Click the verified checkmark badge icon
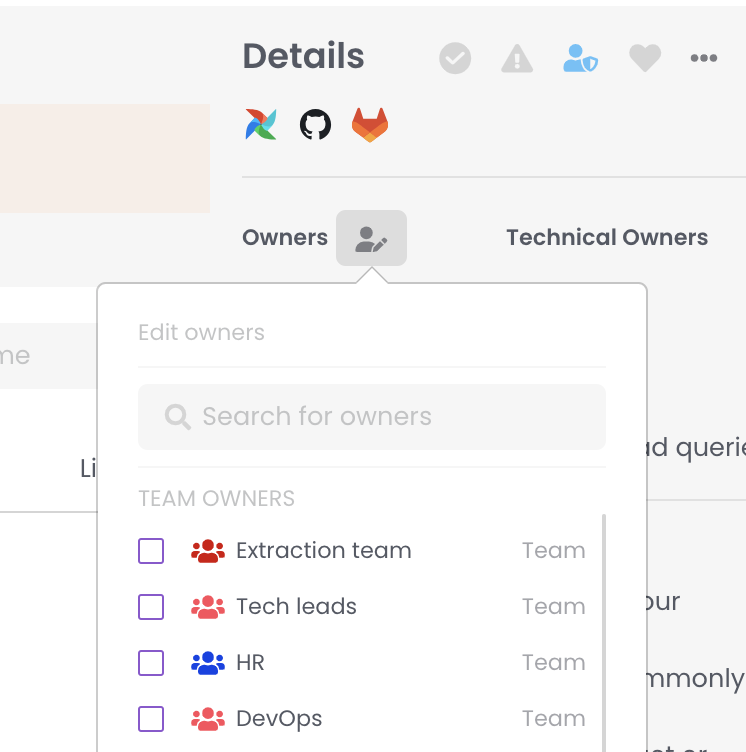The image size is (746, 752). click(x=455, y=59)
